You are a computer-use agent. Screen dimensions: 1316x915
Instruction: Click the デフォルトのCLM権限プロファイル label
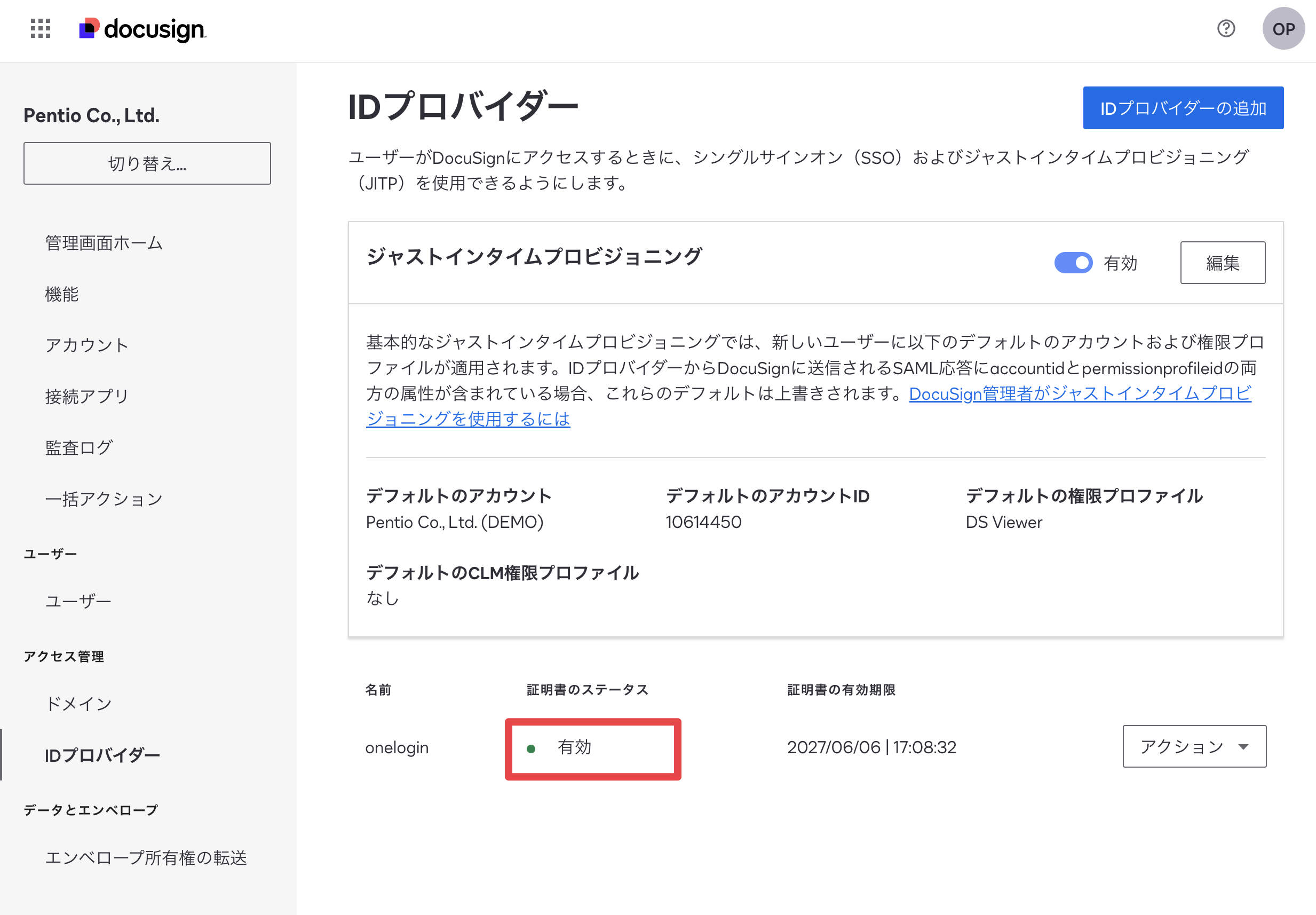point(503,572)
